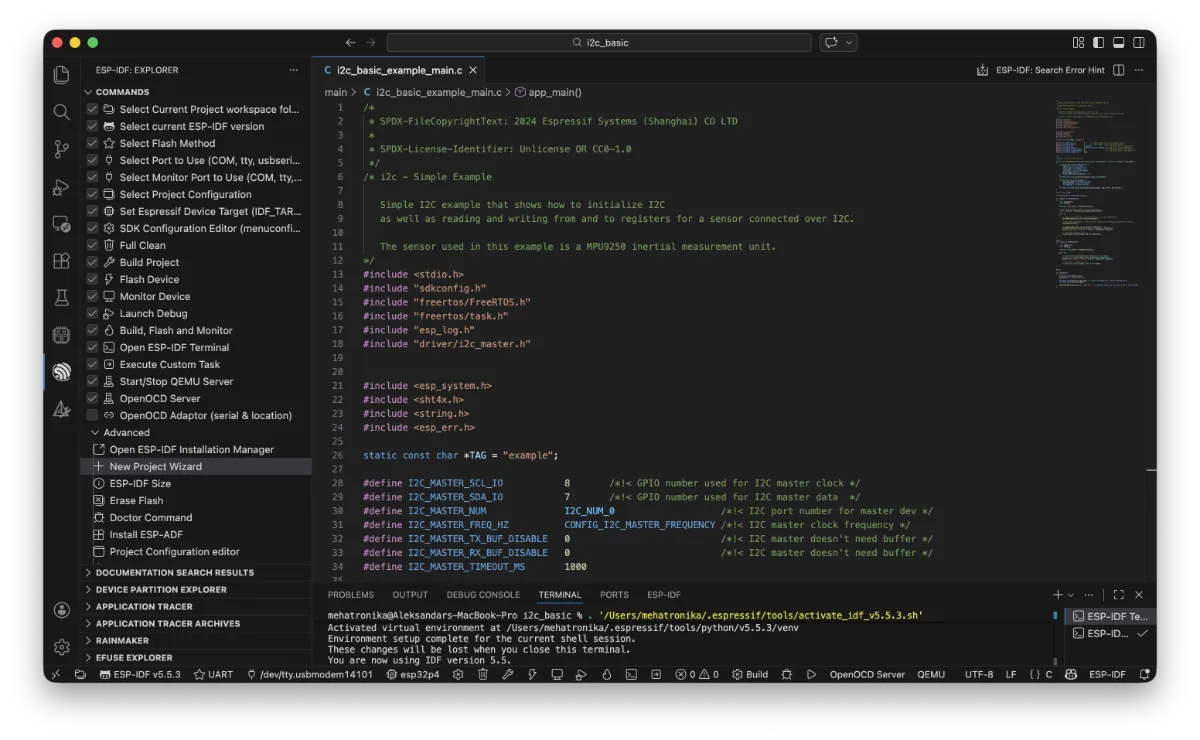The width and height of the screenshot is (1200, 740).
Task: Enable the OpenOCD Adaptor checkbox
Action: pyautogui.click(x=92, y=415)
